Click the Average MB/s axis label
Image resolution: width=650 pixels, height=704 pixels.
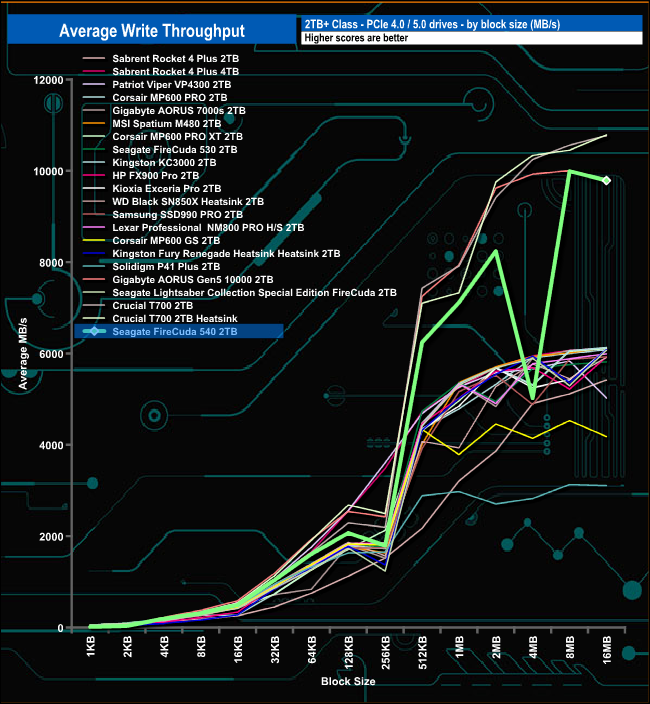pyautogui.click(x=23, y=353)
